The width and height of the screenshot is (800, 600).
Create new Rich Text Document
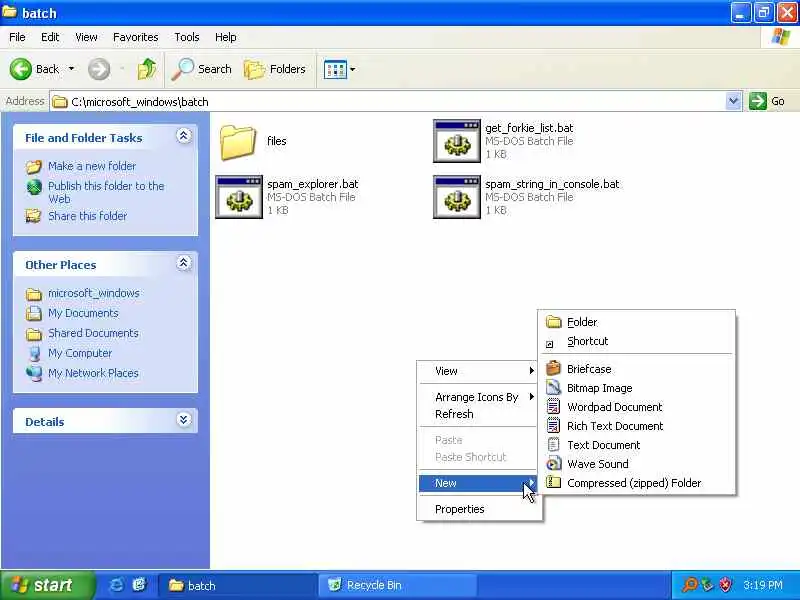click(x=637, y=426)
